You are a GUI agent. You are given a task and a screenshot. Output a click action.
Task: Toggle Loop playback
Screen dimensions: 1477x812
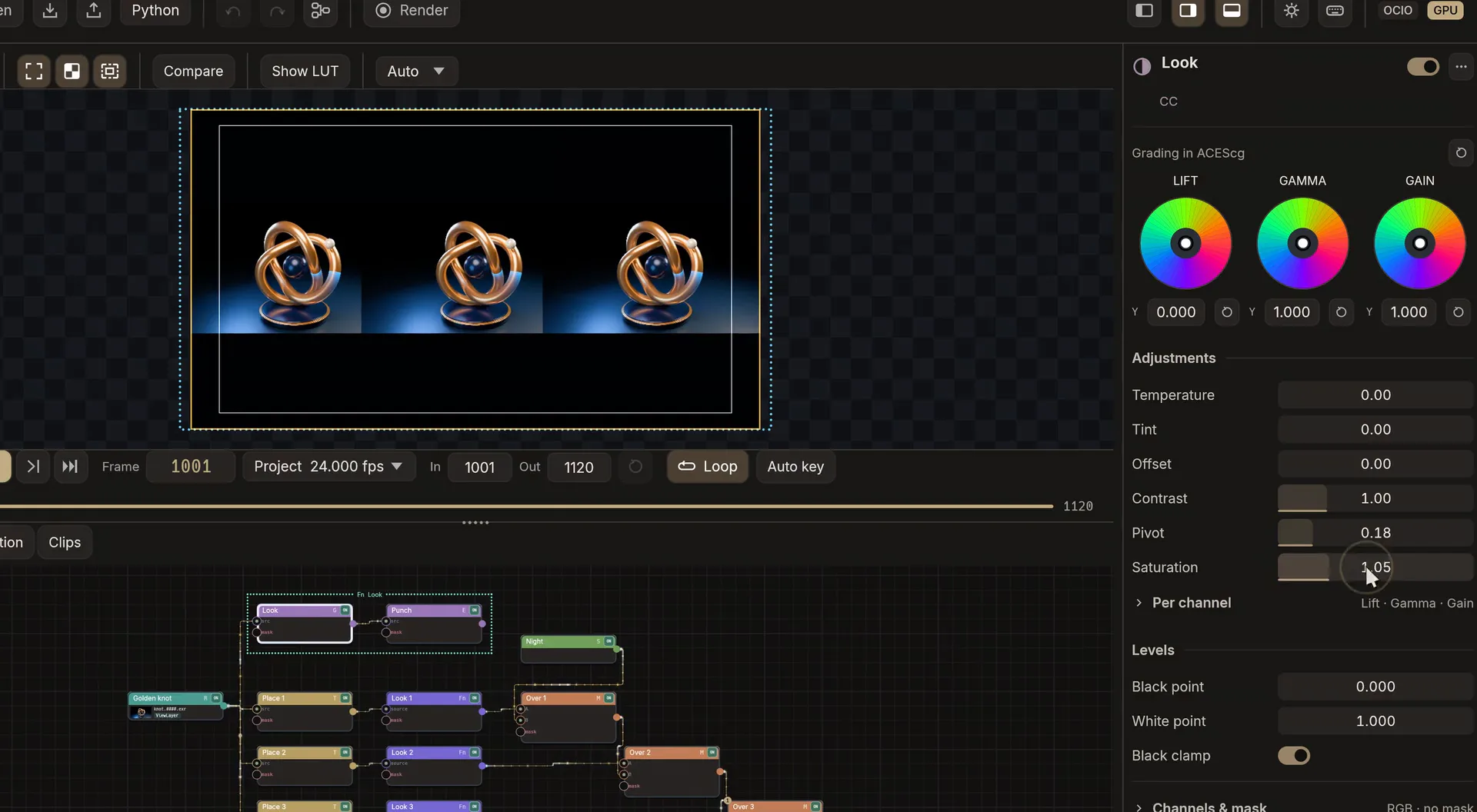click(708, 467)
